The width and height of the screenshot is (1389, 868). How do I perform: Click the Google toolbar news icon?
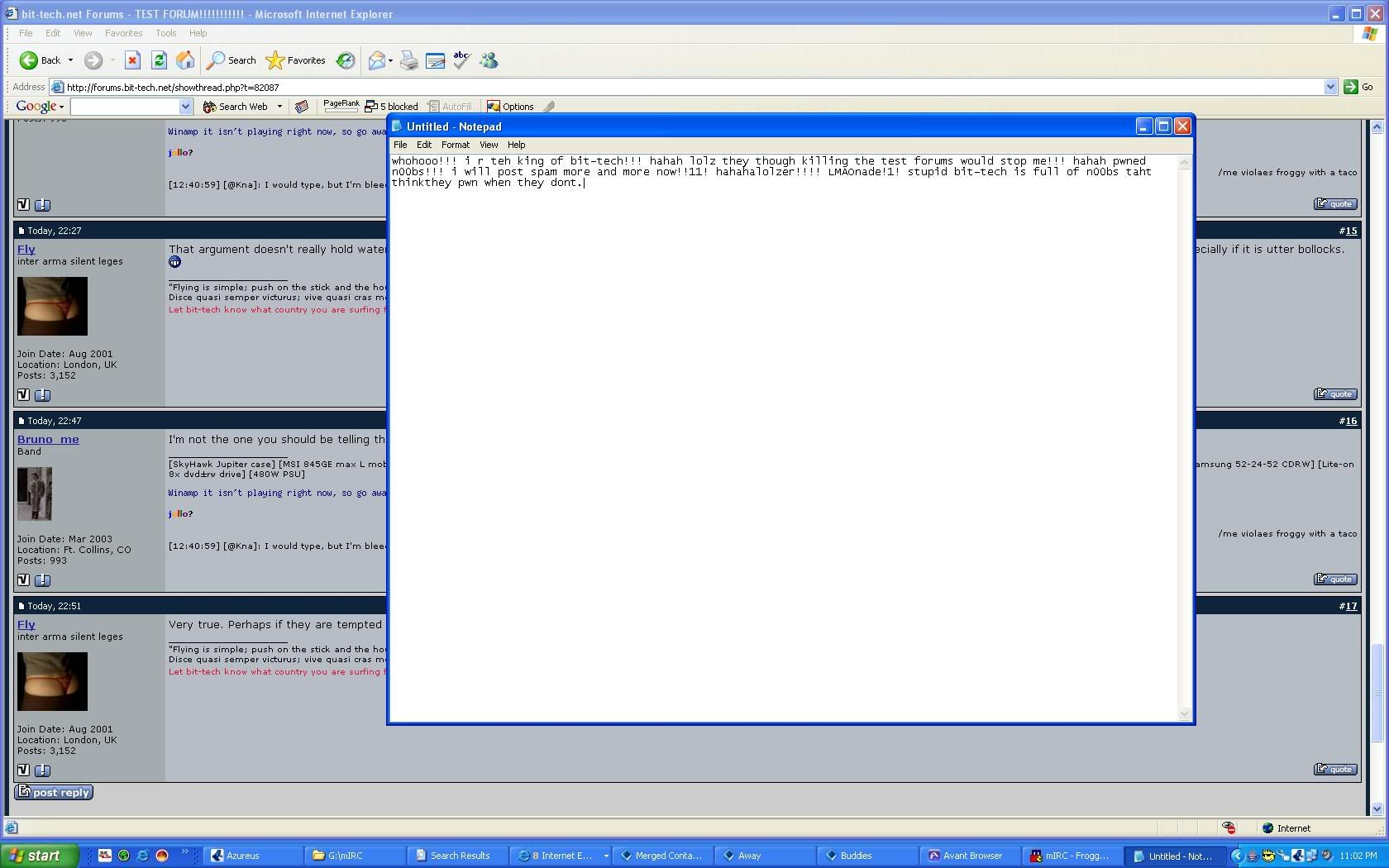302,107
